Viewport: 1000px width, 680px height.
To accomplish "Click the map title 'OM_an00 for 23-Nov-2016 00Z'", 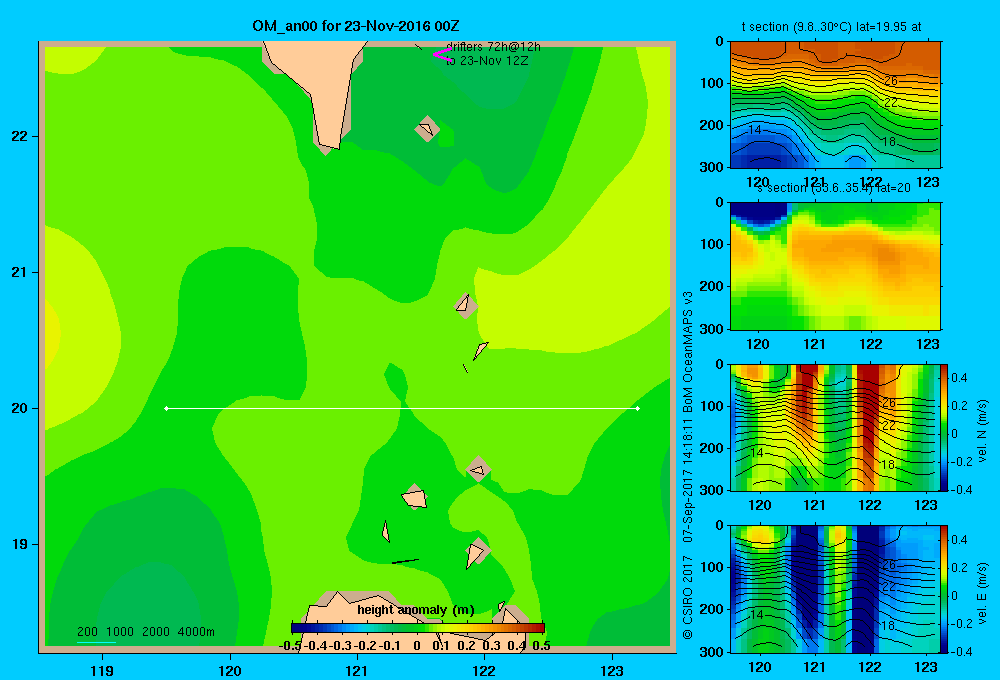I will (x=356, y=26).
